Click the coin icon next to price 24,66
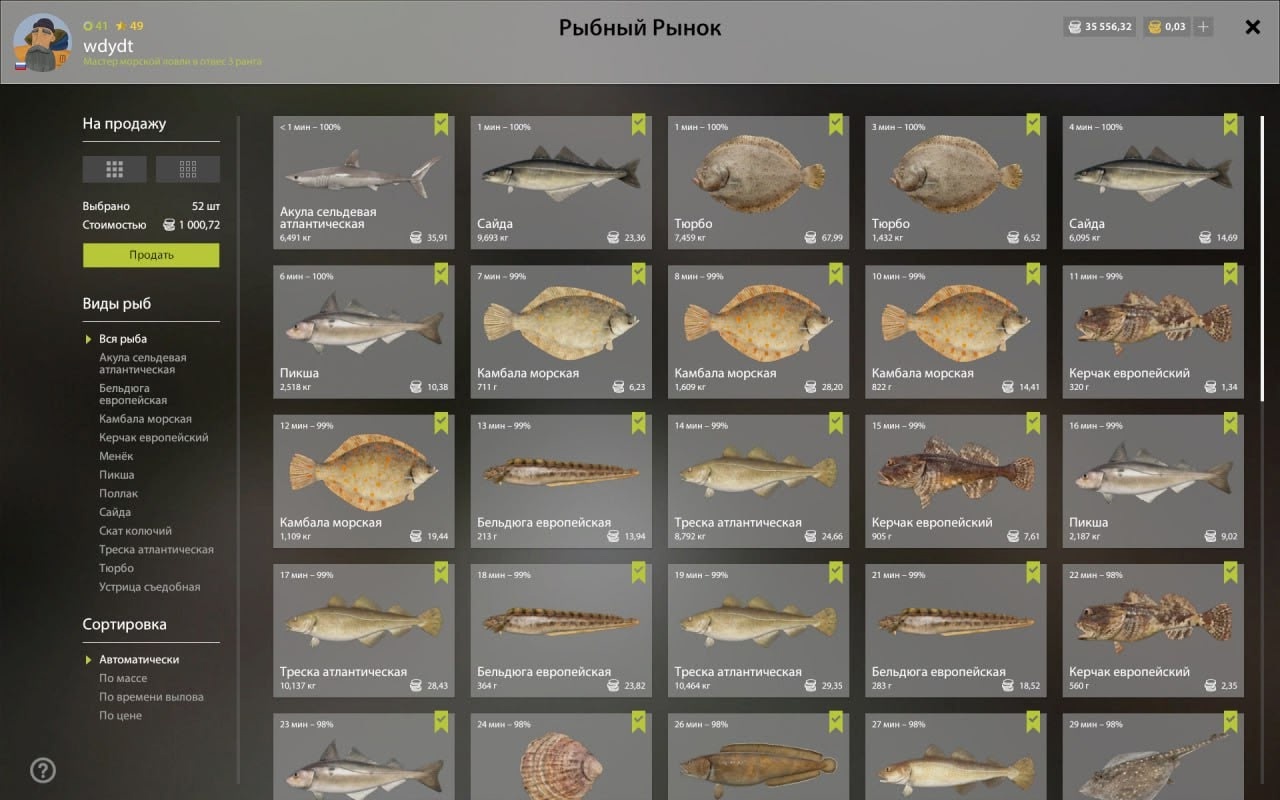This screenshot has width=1280, height=800. click(810, 537)
